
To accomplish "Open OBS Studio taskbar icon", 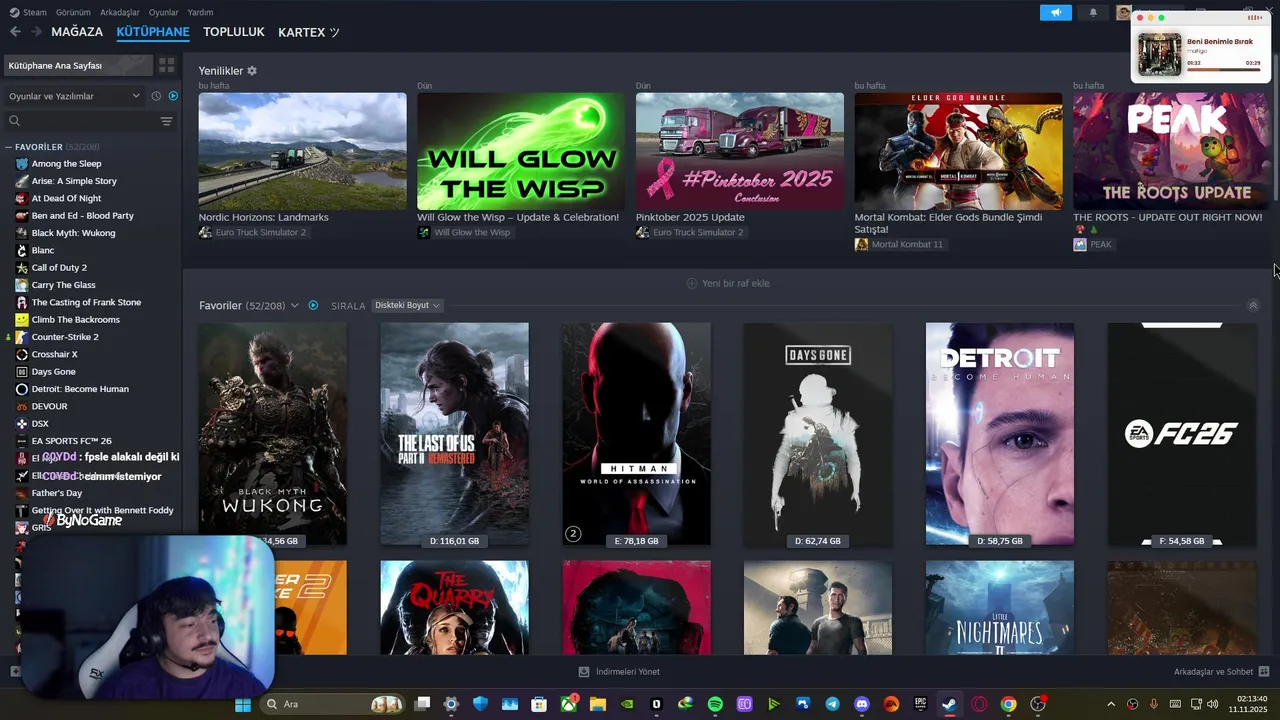I will pos(1038,704).
